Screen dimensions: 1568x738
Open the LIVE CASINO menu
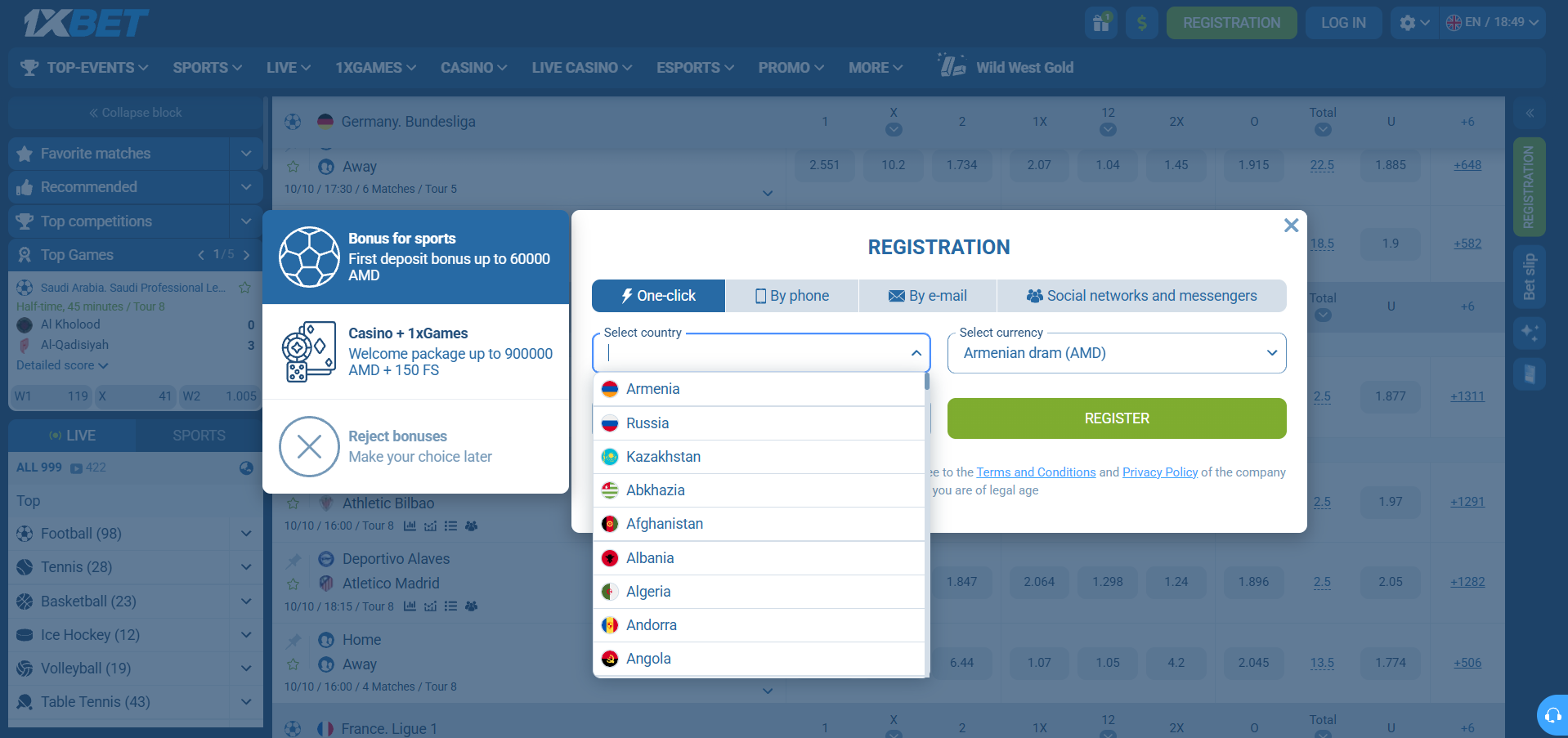coord(581,68)
